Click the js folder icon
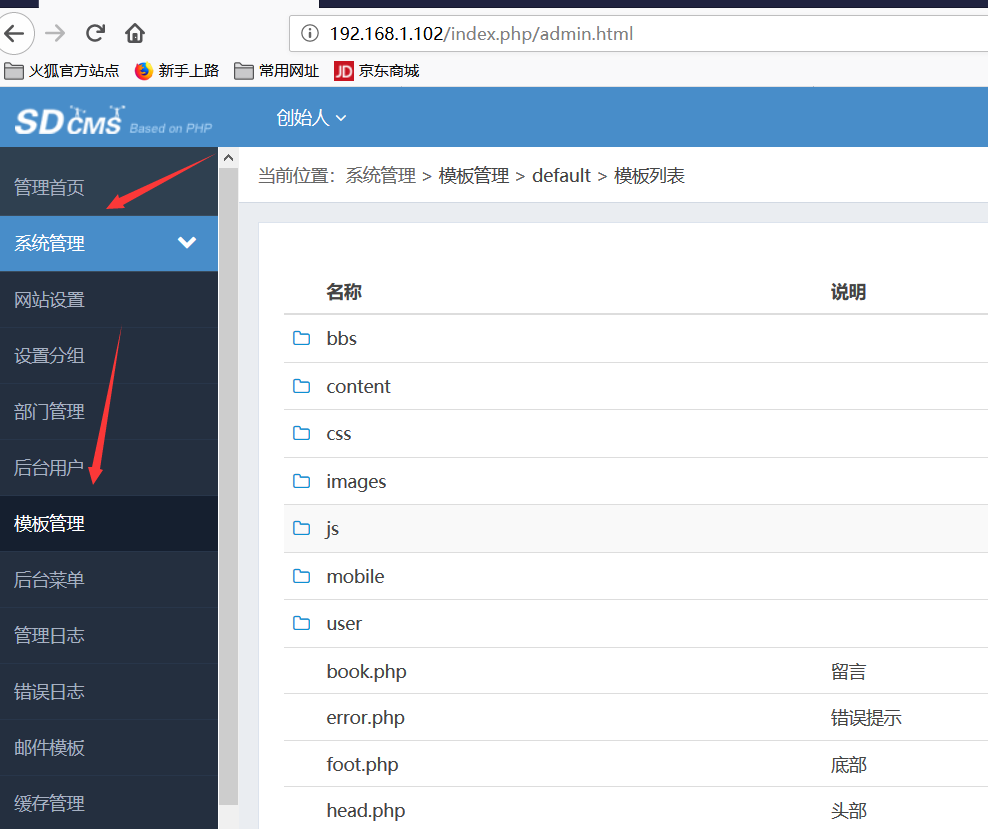The image size is (988, 829). click(x=302, y=529)
